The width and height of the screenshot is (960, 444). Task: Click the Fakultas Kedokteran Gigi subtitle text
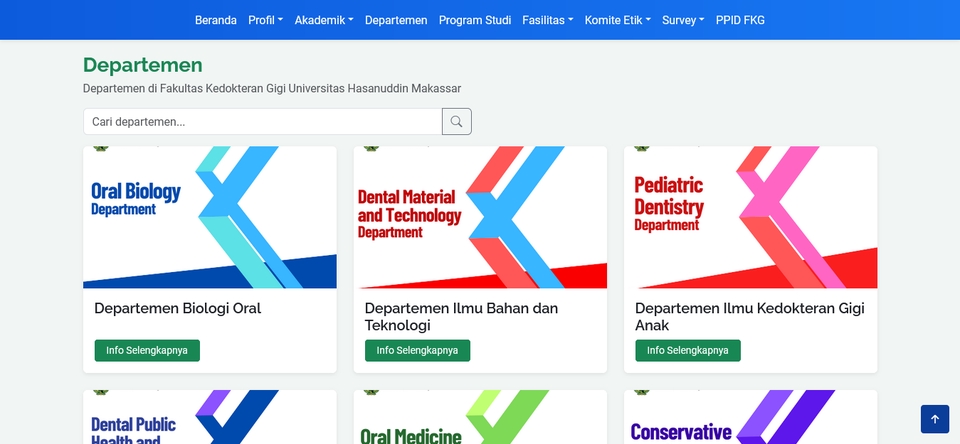point(272,88)
